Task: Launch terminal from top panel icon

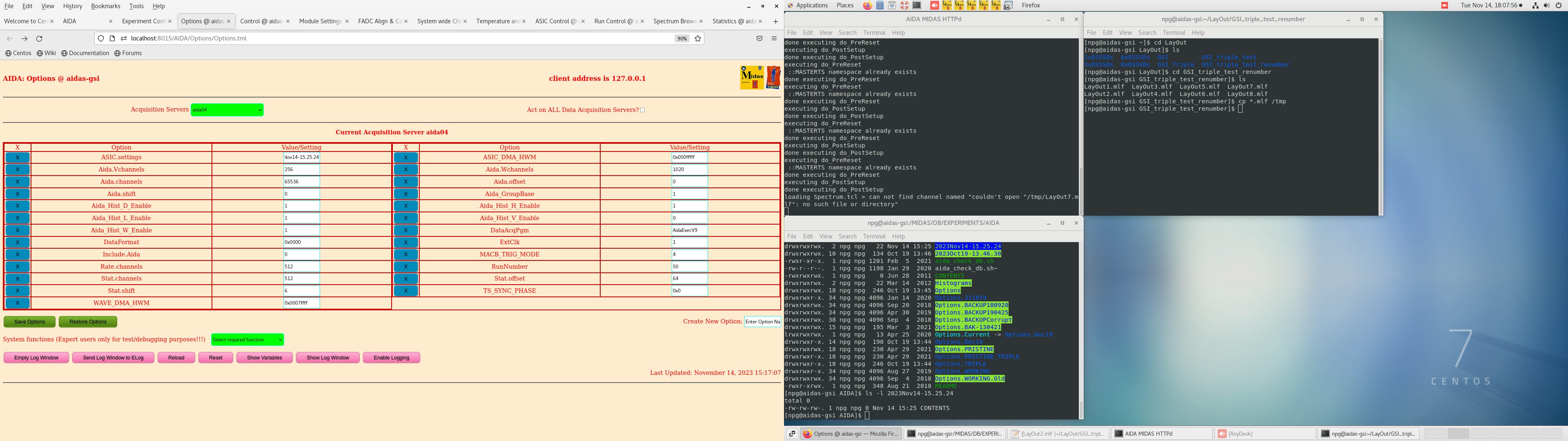Action: tap(917, 5)
